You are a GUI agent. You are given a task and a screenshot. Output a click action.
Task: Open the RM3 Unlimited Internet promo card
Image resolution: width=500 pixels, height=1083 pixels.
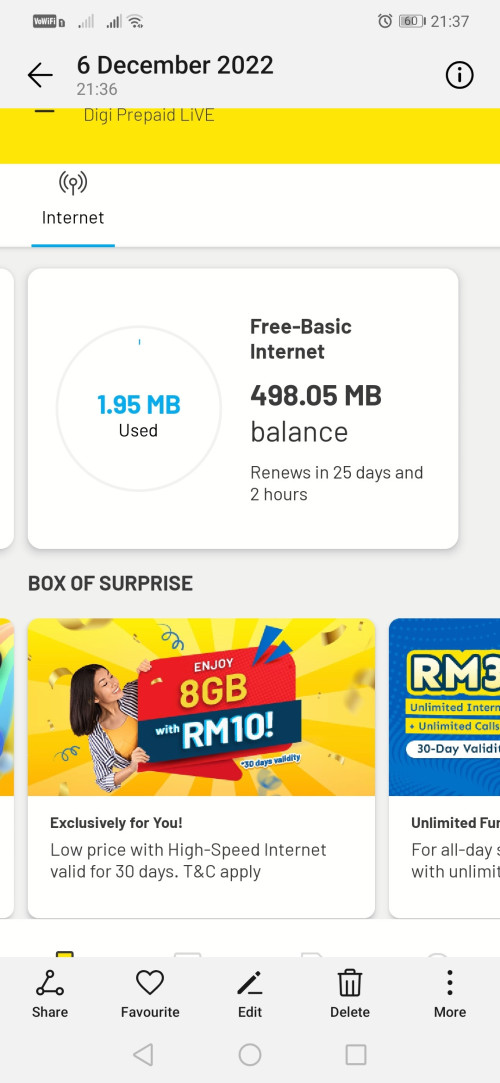444,768
